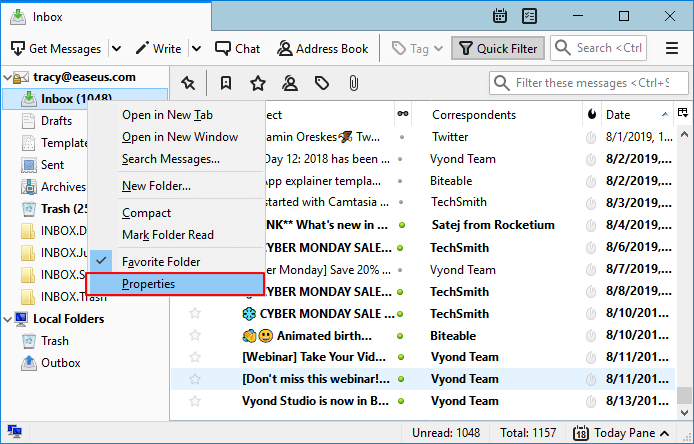Click the Get Messages button
The width and height of the screenshot is (694, 444).
point(56,48)
